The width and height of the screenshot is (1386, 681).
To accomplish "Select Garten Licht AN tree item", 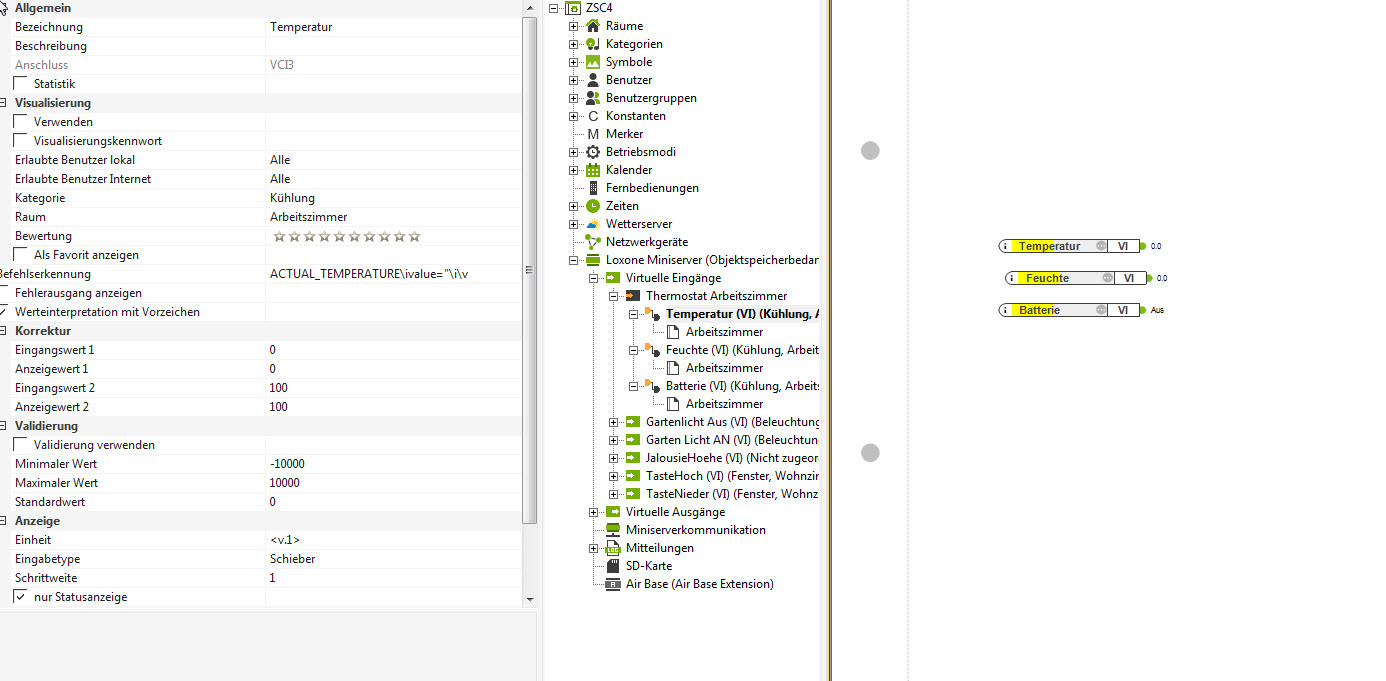I will point(733,440).
